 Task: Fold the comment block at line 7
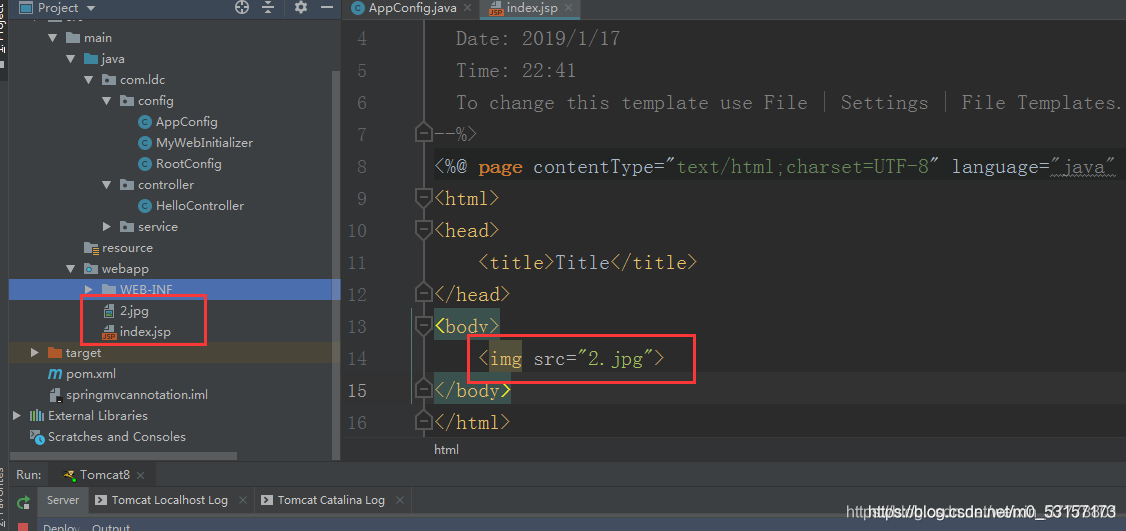pyautogui.click(x=424, y=134)
